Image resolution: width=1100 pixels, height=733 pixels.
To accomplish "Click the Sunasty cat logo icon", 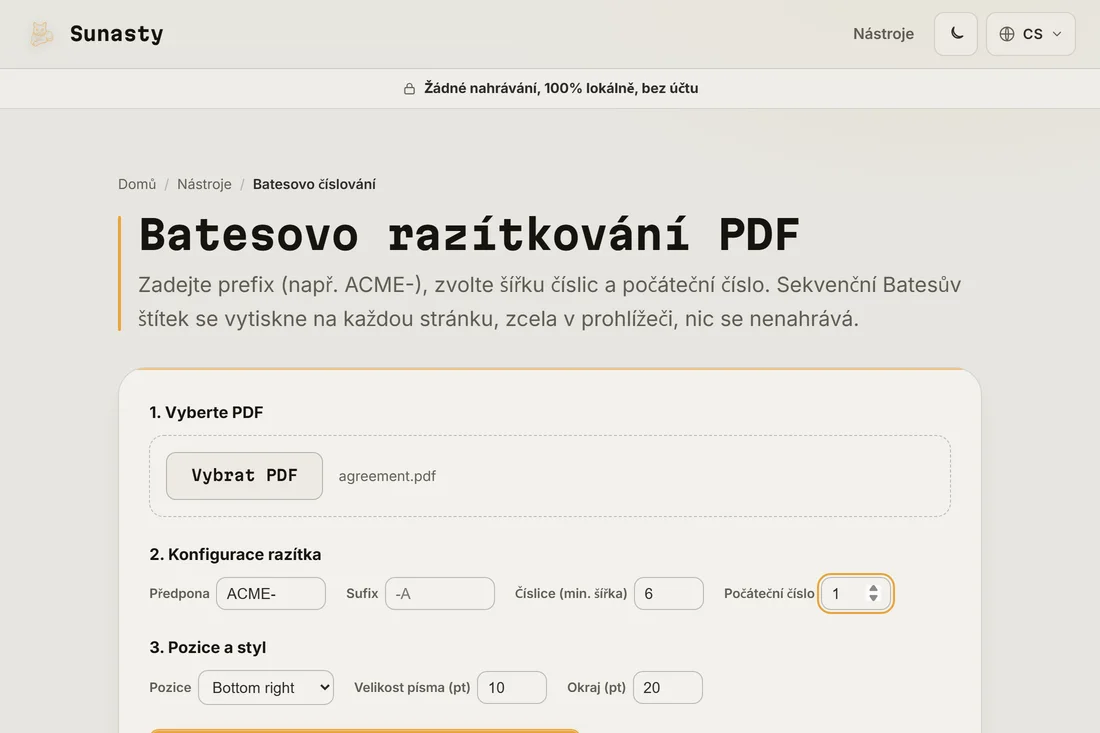I will click(41, 34).
